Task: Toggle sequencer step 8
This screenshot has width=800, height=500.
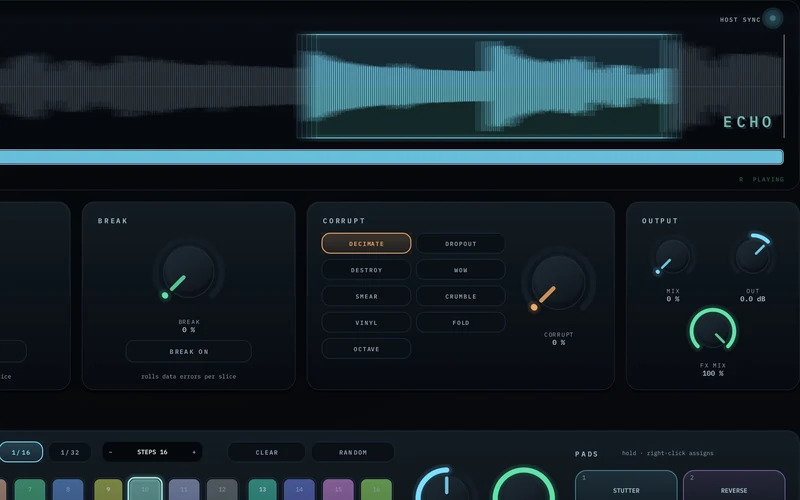Action: (x=68, y=489)
